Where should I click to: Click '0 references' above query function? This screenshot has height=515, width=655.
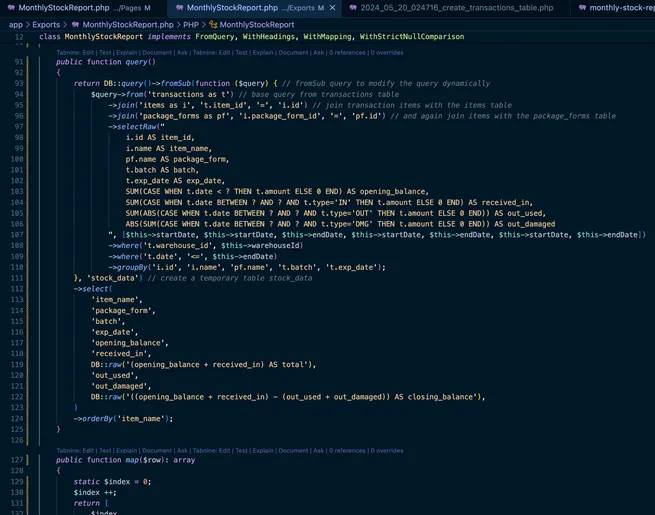click(x=348, y=53)
